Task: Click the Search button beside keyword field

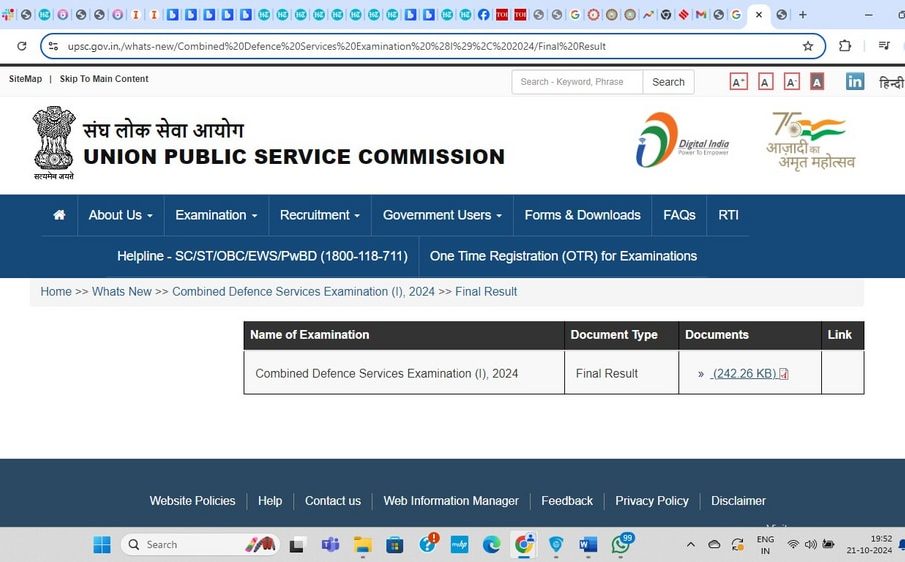Action: (x=668, y=82)
